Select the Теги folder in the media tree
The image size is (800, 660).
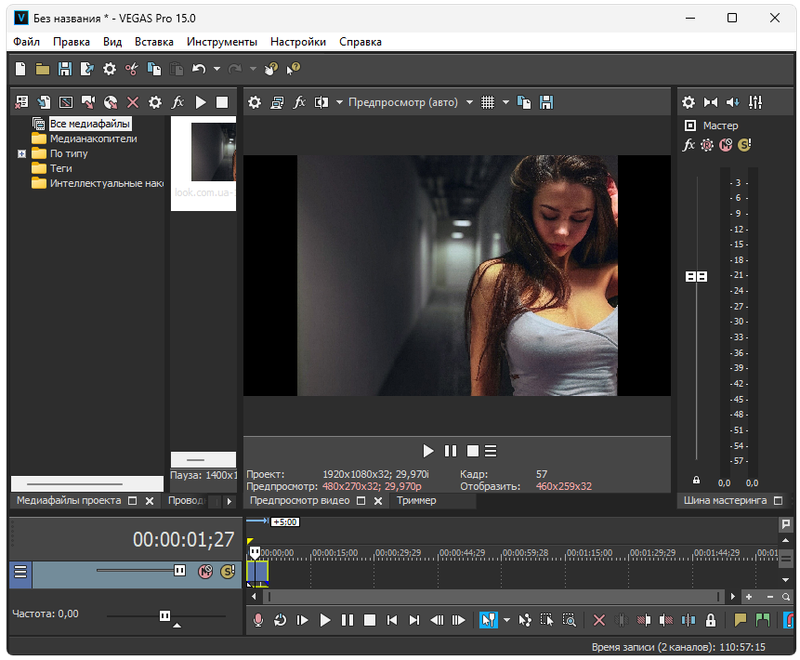[x=61, y=168]
